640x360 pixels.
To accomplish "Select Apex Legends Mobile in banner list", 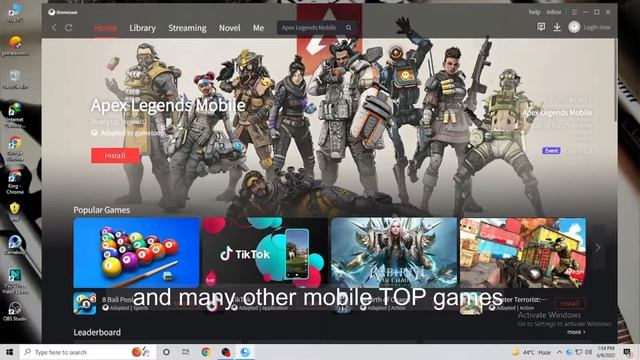I will pyautogui.click(x=557, y=113).
